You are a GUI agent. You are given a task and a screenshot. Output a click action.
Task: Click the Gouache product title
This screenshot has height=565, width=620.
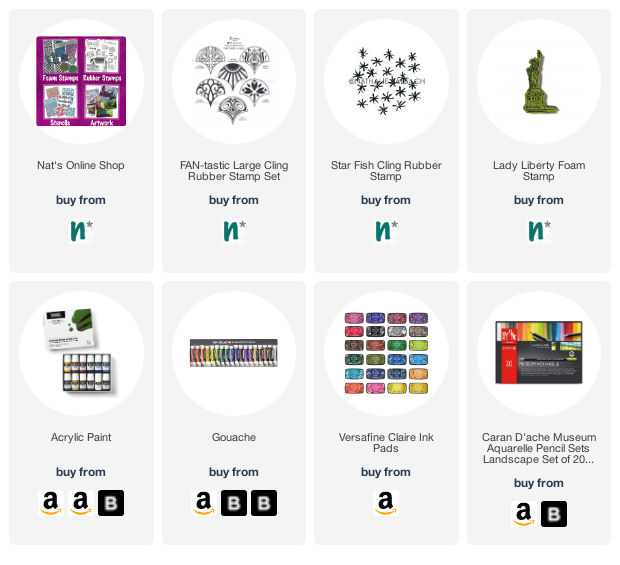tap(234, 437)
